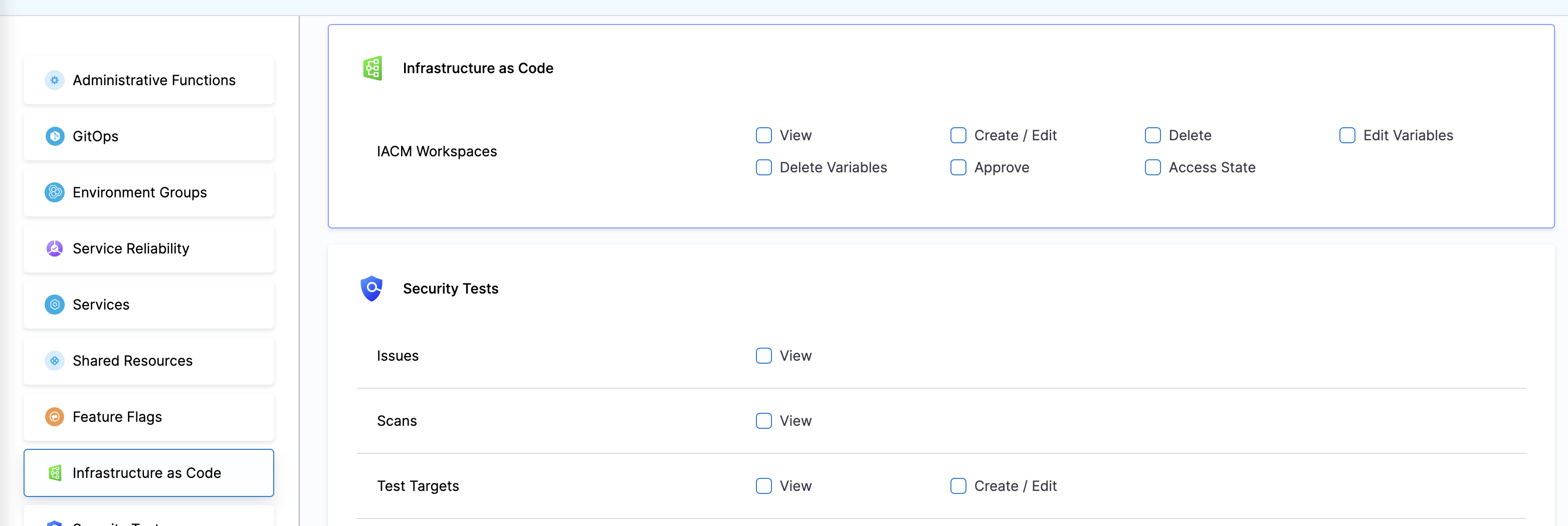1568x526 pixels.
Task: Click the Services sidebar icon
Action: [x=55, y=304]
